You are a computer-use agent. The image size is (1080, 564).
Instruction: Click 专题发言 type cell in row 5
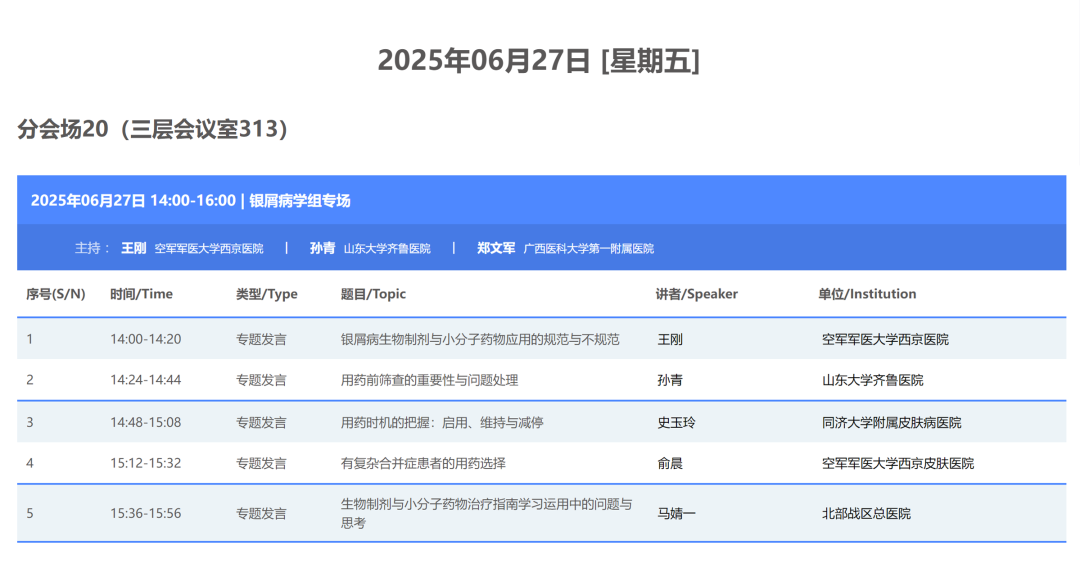pyautogui.click(x=261, y=513)
